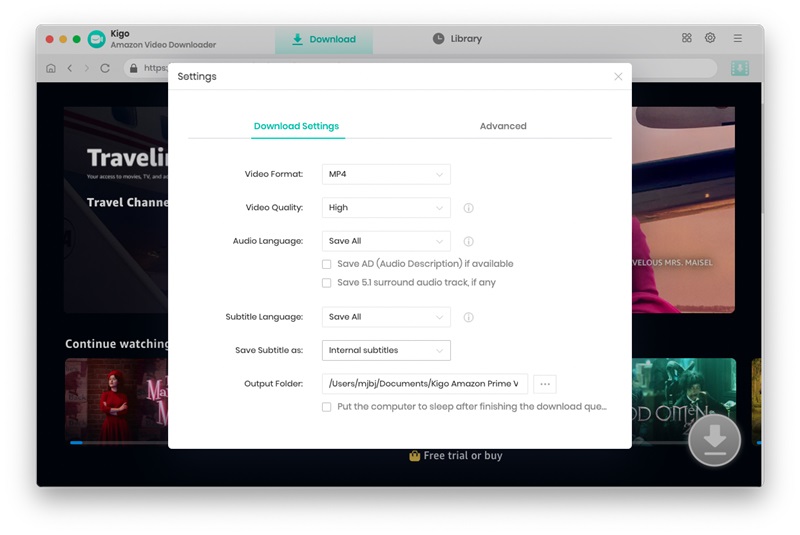
Task: Go to home page icon
Action: click(x=51, y=68)
